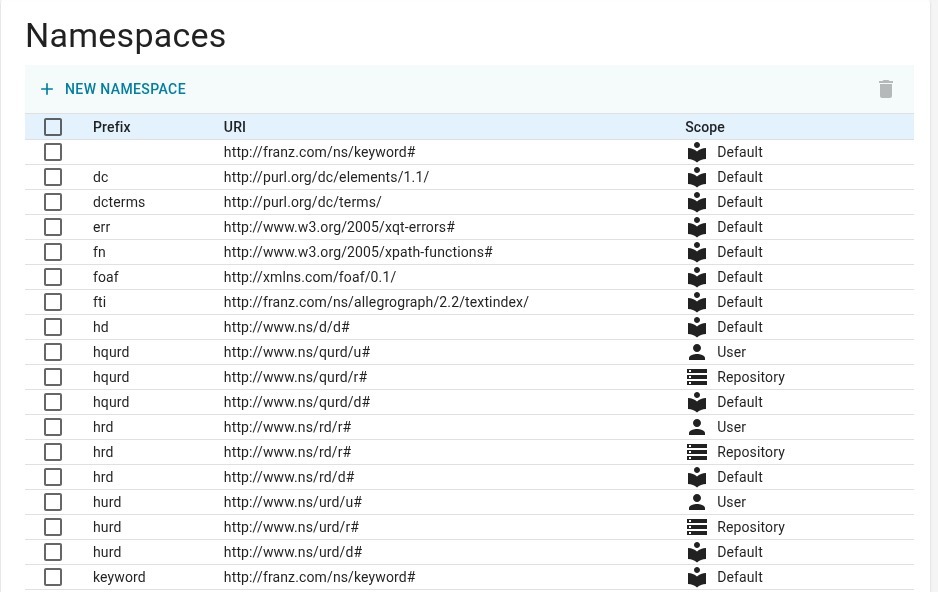Click the URI http://www.ns/qurd/r#
The image size is (938, 592).
coord(296,377)
